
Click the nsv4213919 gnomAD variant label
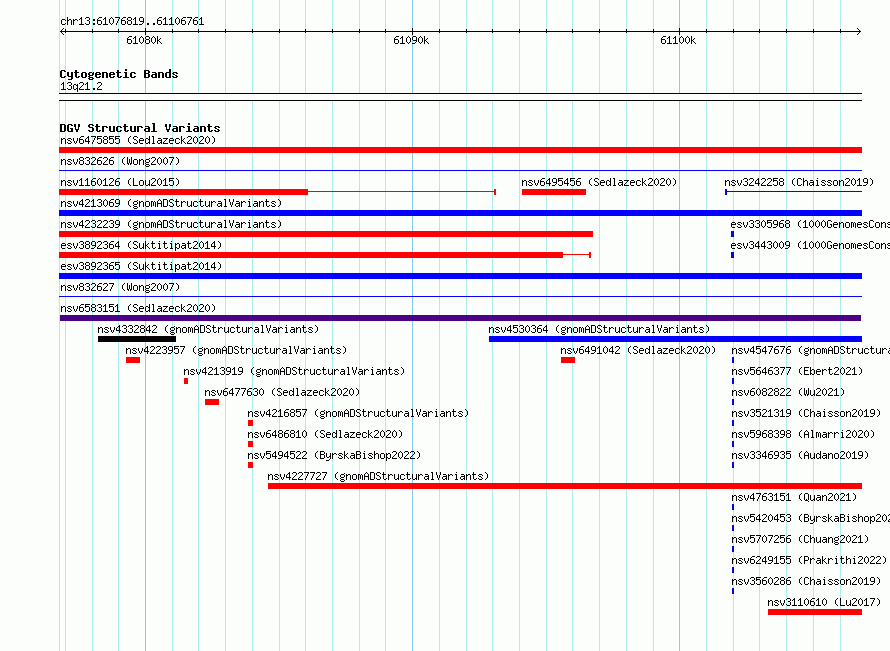point(294,371)
